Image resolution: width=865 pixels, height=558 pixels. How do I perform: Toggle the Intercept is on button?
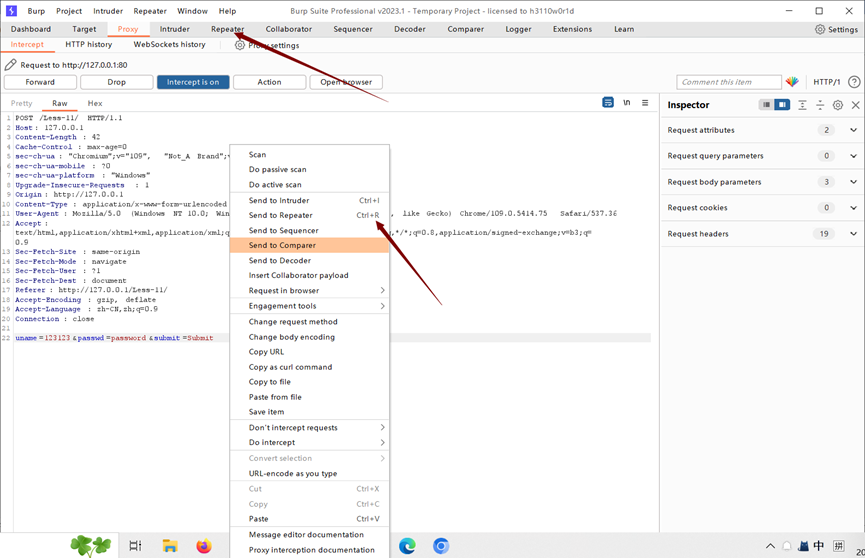pyautogui.click(x=193, y=82)
